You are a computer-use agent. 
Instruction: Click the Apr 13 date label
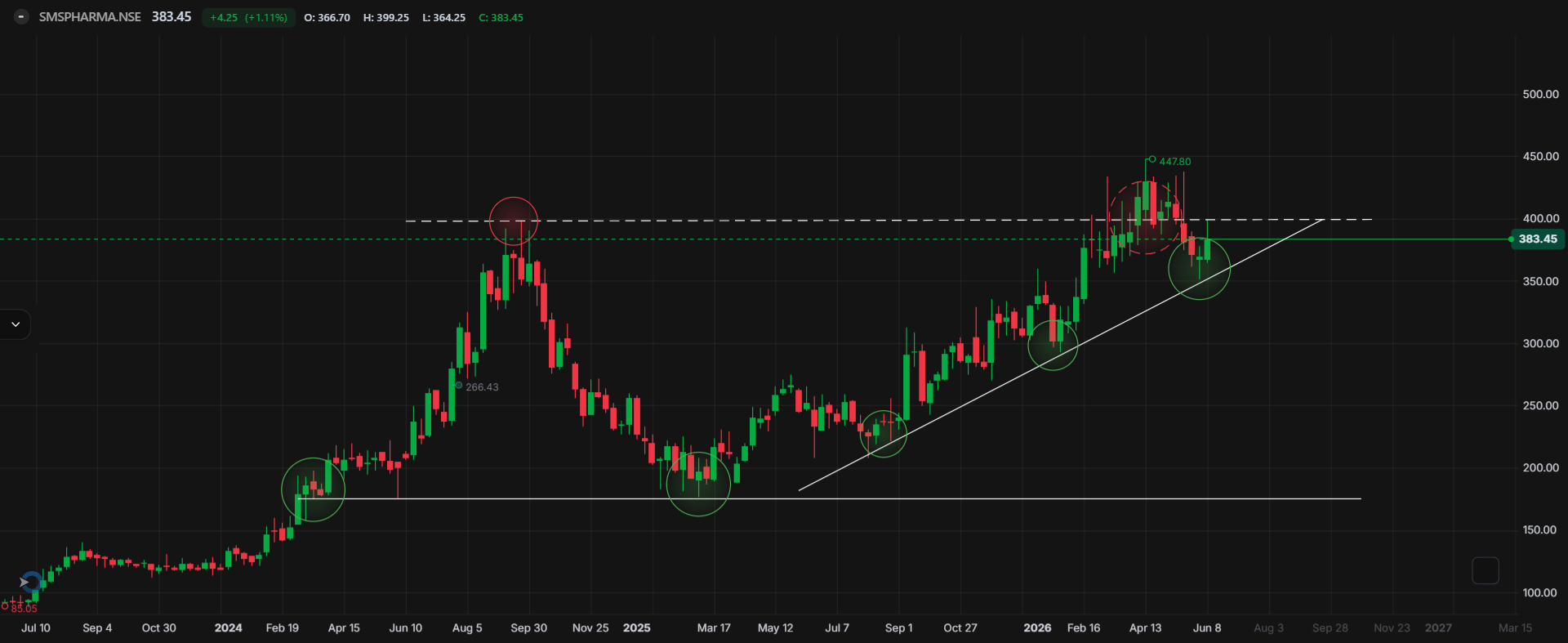[x=1145, y=628]
